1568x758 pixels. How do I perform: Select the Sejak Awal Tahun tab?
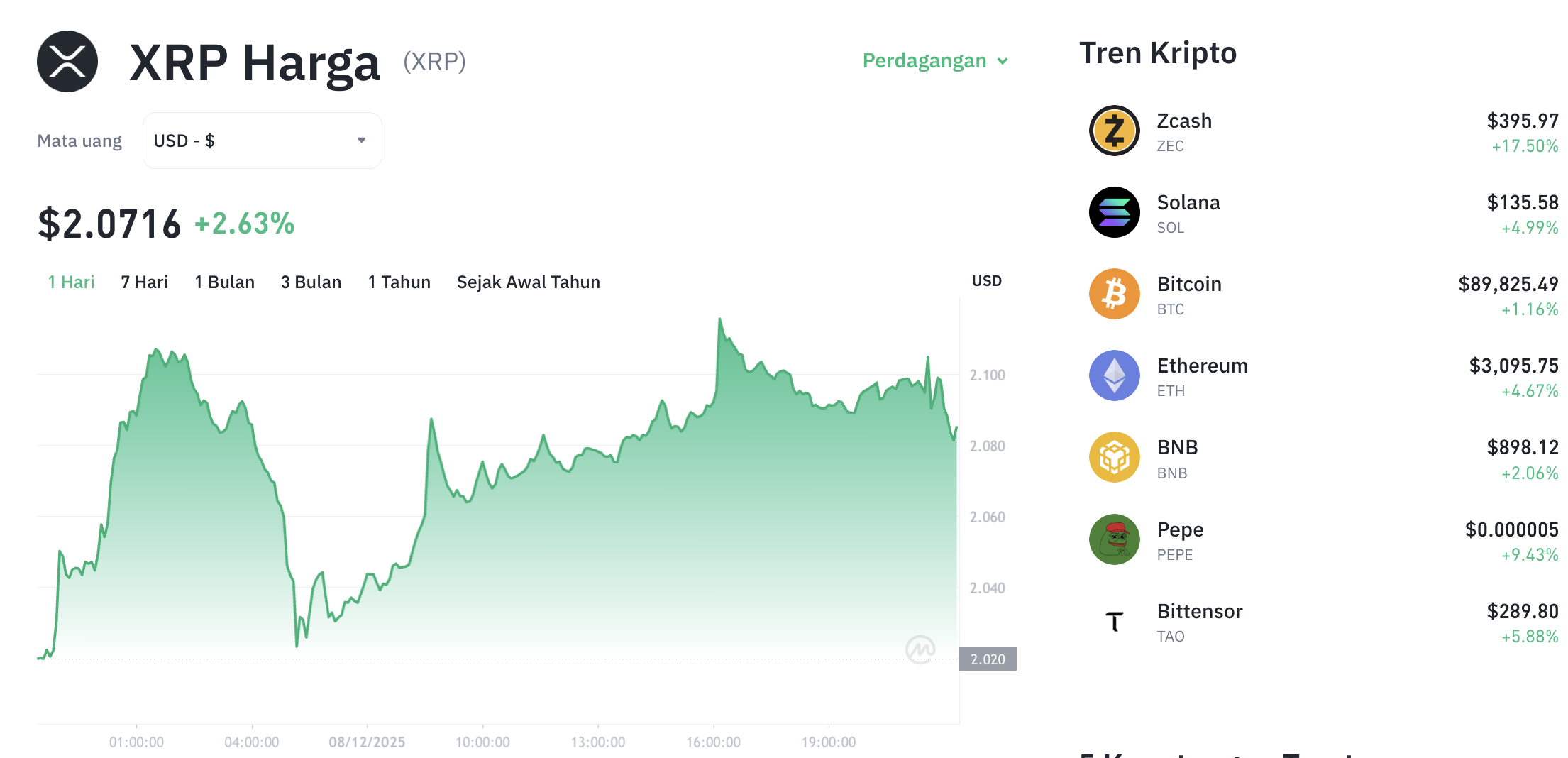click(528, 282)
